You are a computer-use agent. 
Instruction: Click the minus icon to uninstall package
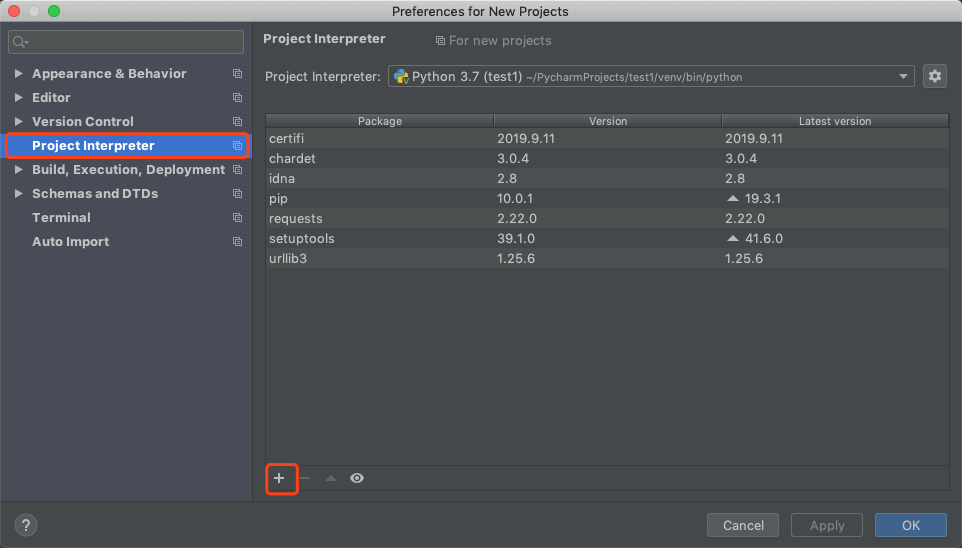pyautogui.click(x=305, y=478)
